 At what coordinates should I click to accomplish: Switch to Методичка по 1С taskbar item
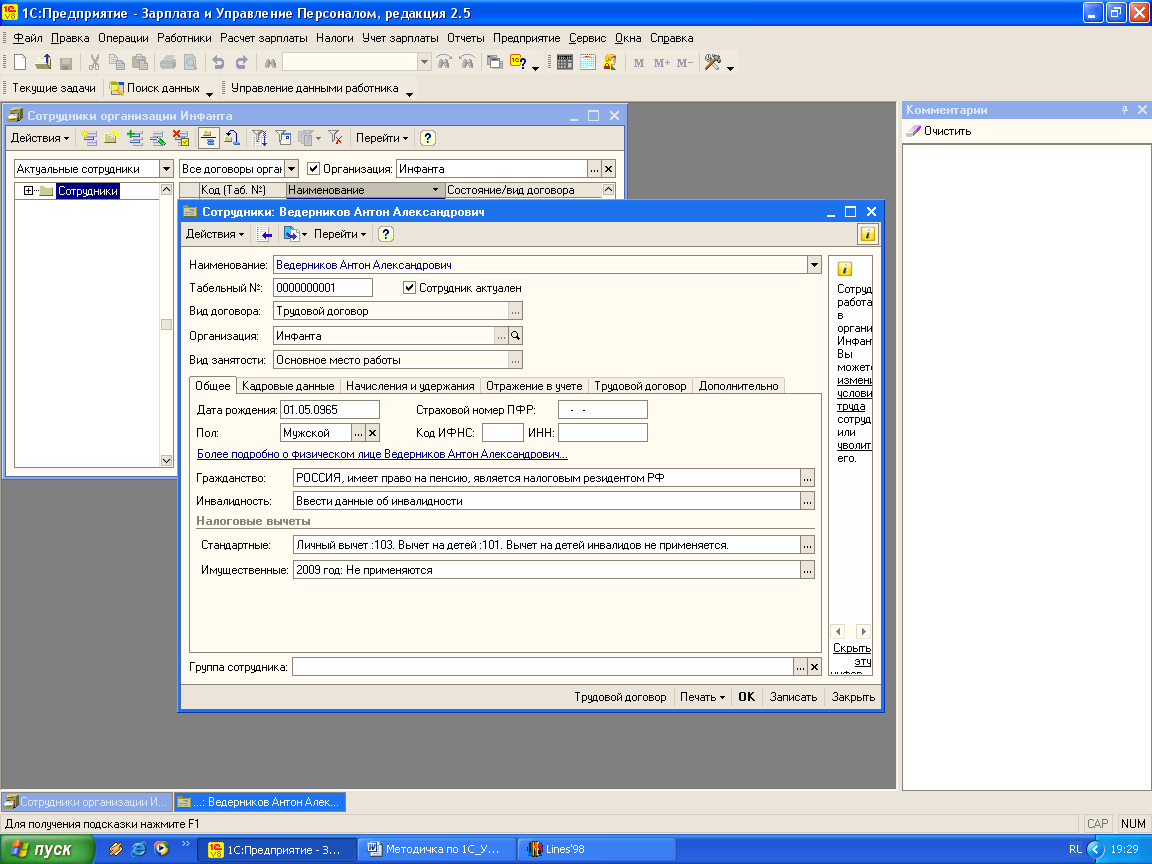pos(435,849)
